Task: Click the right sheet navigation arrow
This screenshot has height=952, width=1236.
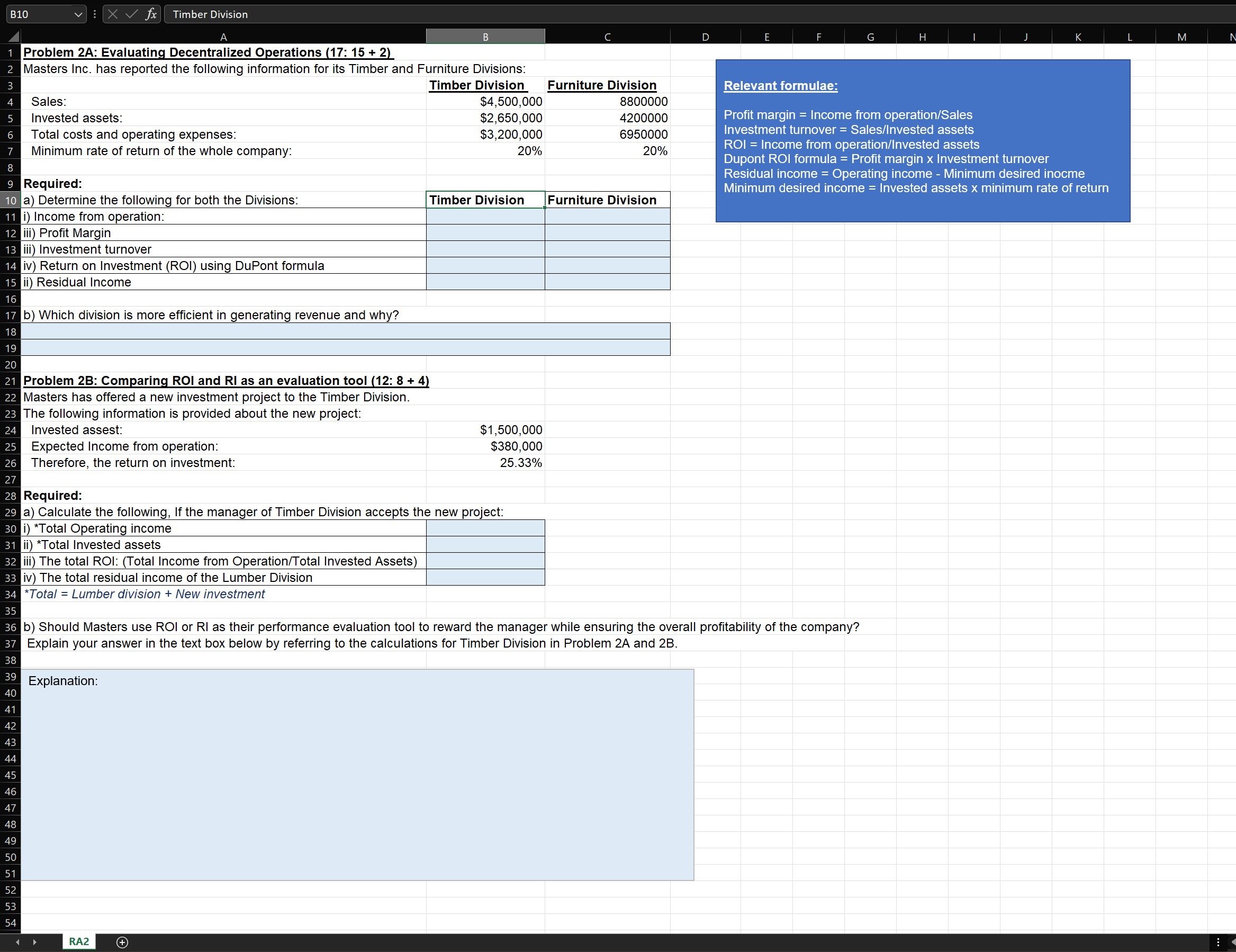Action: pos(34,942)
